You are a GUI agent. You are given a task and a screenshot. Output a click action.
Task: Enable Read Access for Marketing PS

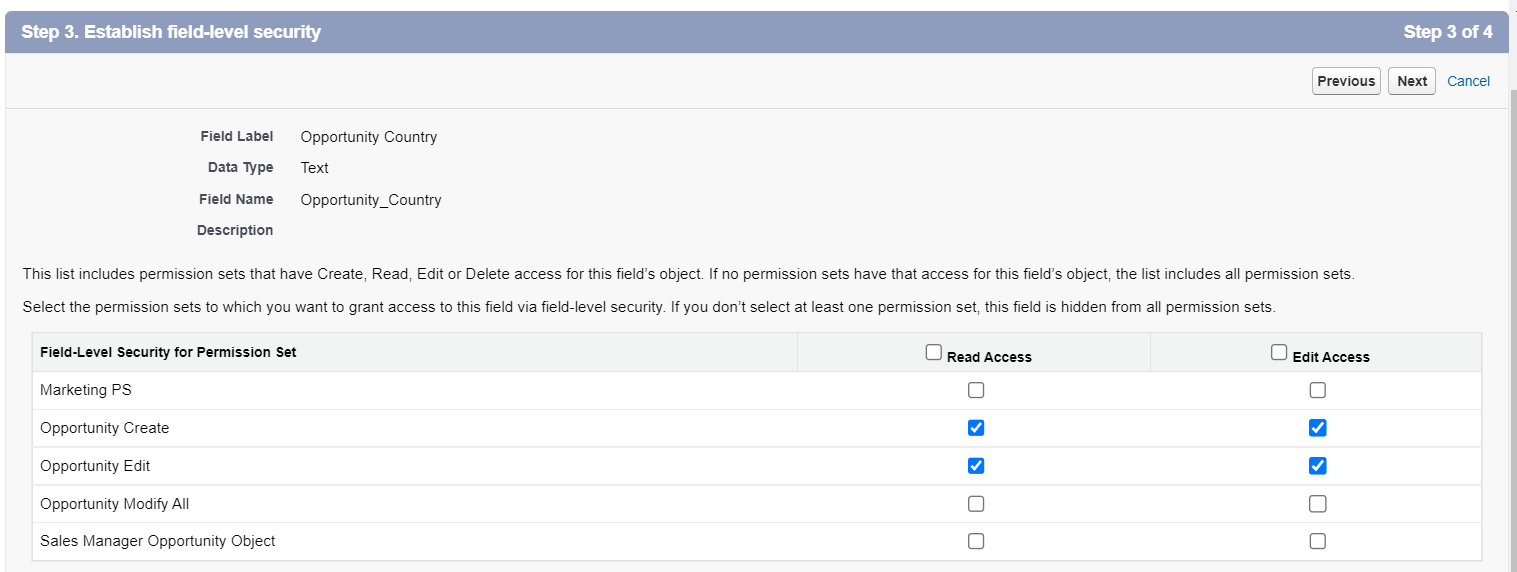click(x=976, y=390)
